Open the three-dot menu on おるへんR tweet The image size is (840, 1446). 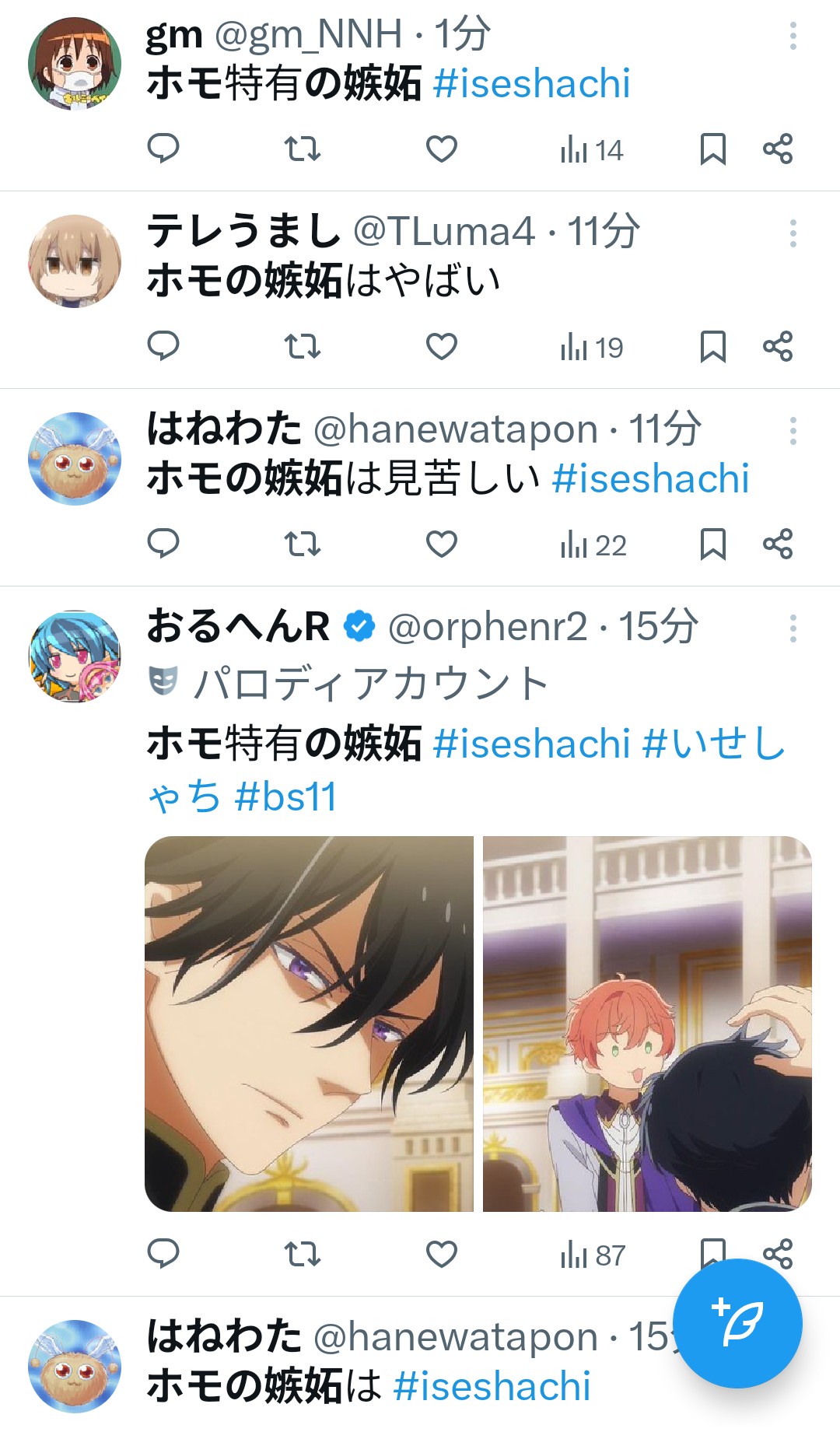coord(793,628)
